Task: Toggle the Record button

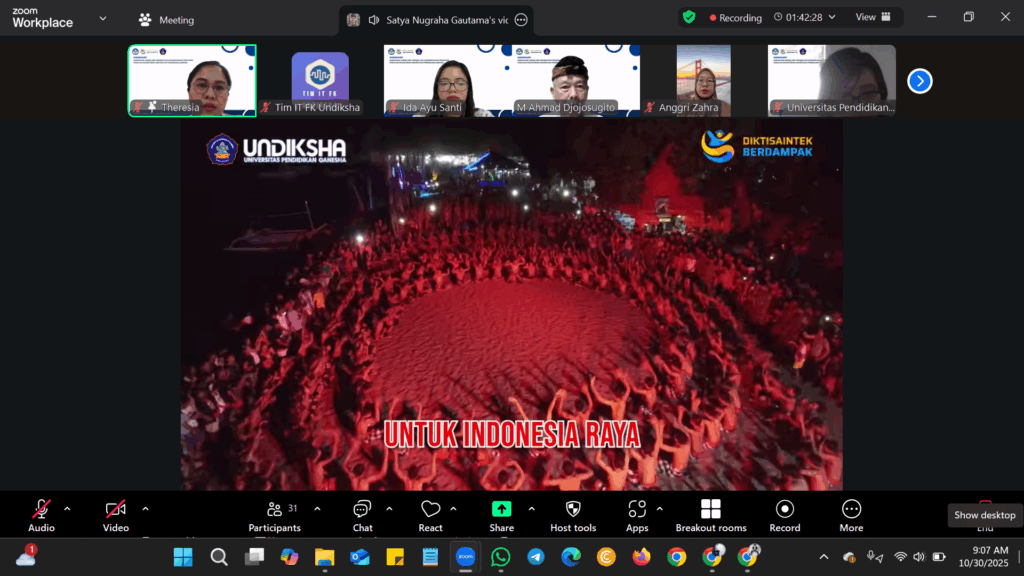Action: 784,514
